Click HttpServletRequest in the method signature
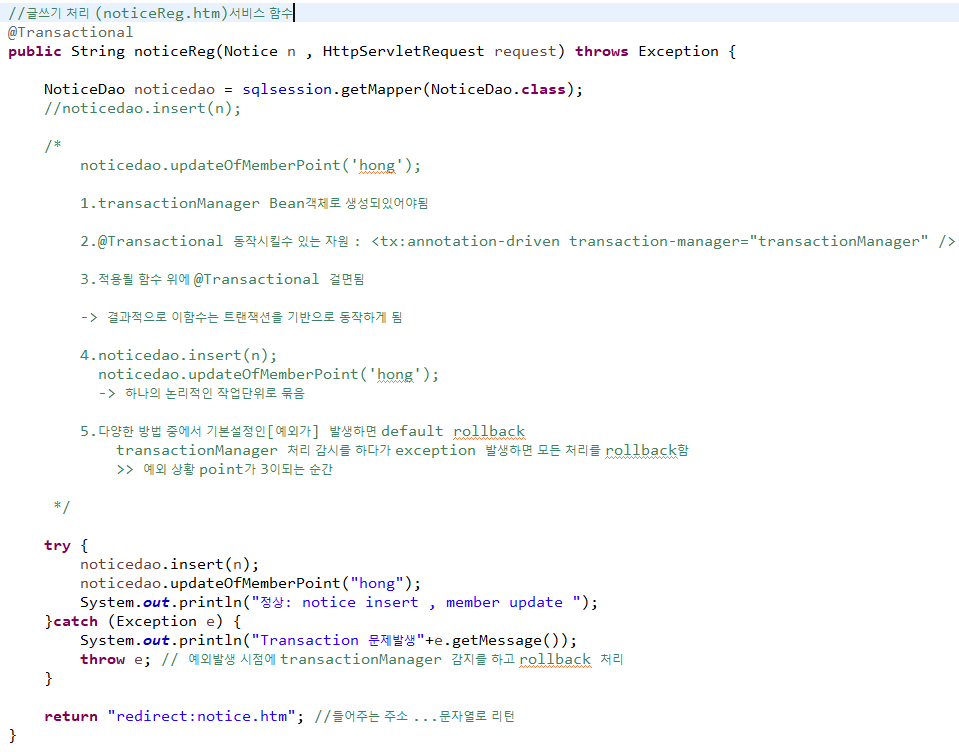Screen dimensions: 959x752 click(403, 51)
